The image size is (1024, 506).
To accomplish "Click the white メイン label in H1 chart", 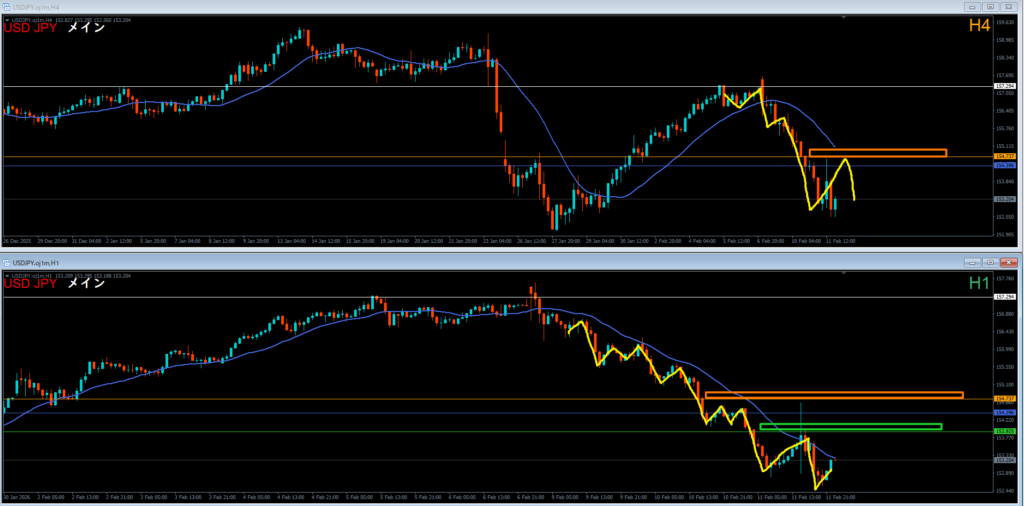I will coord(86,283).
